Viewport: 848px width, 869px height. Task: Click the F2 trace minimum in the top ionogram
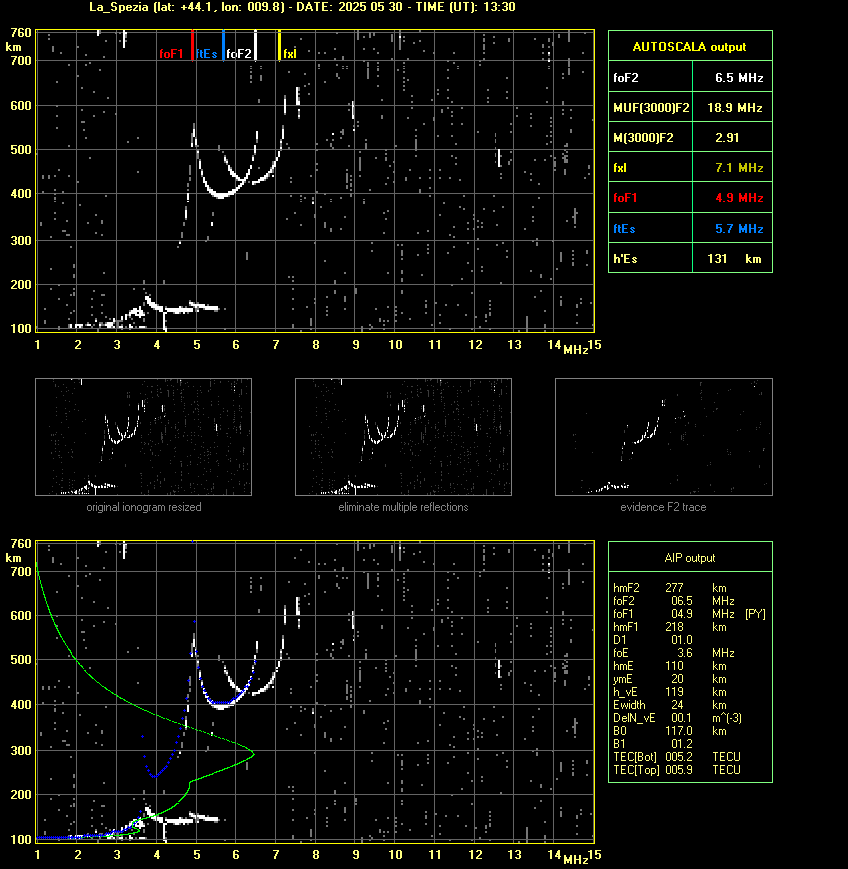221,195
